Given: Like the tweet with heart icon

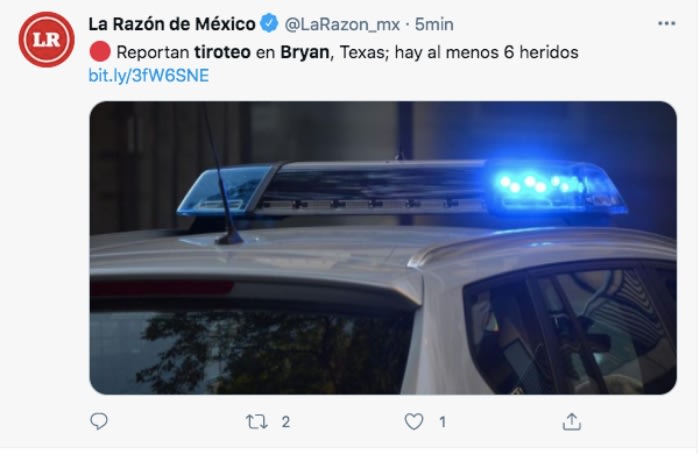Looking at the screenshot, I should [x=414, y=421].
